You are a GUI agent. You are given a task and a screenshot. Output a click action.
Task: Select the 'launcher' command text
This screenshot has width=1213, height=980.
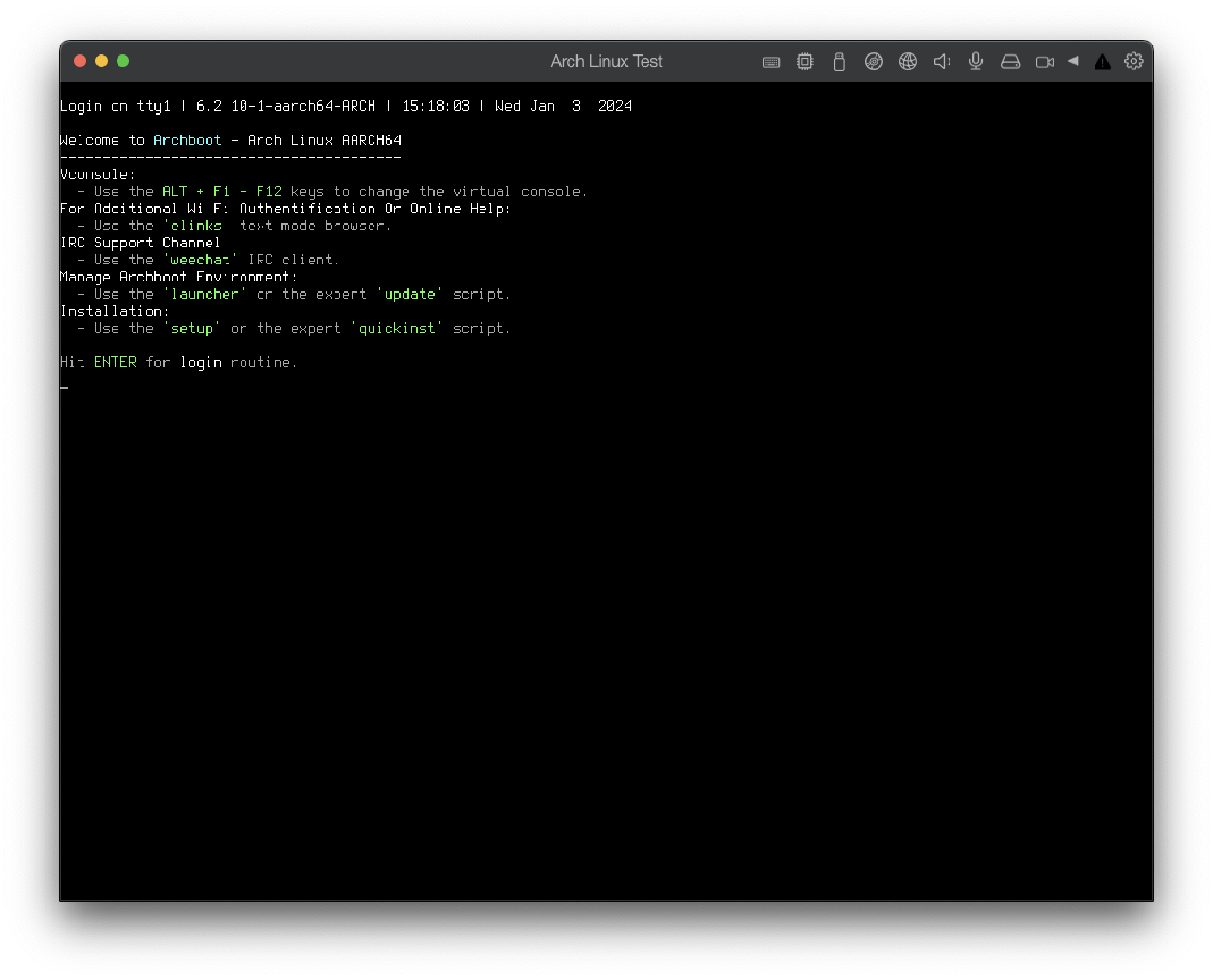(205, 294)
